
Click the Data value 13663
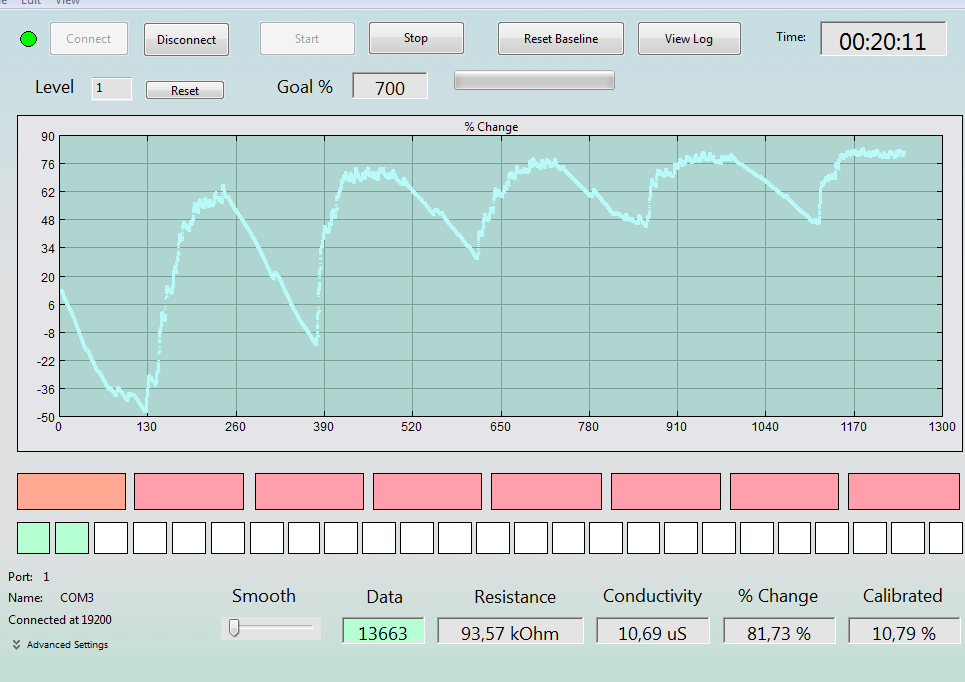click(383, 632)
